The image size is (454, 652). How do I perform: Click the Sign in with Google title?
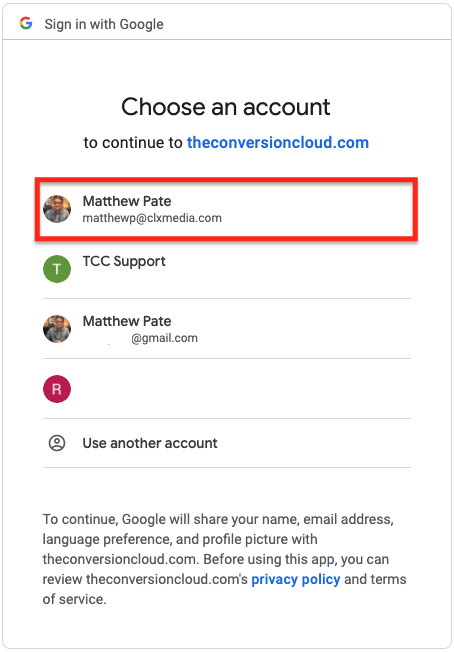pos(104,24)
